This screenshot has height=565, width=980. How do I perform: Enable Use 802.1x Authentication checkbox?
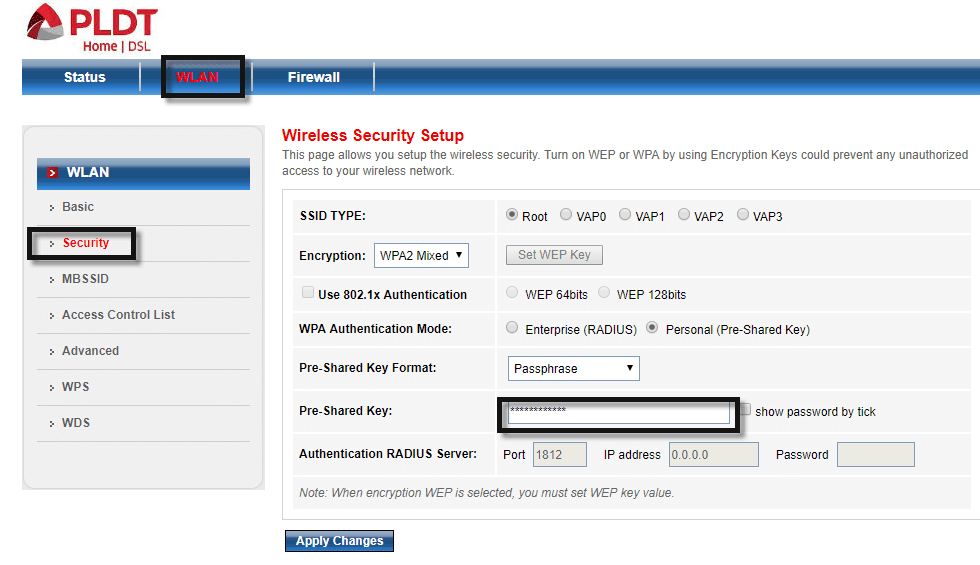click(308, 292)
